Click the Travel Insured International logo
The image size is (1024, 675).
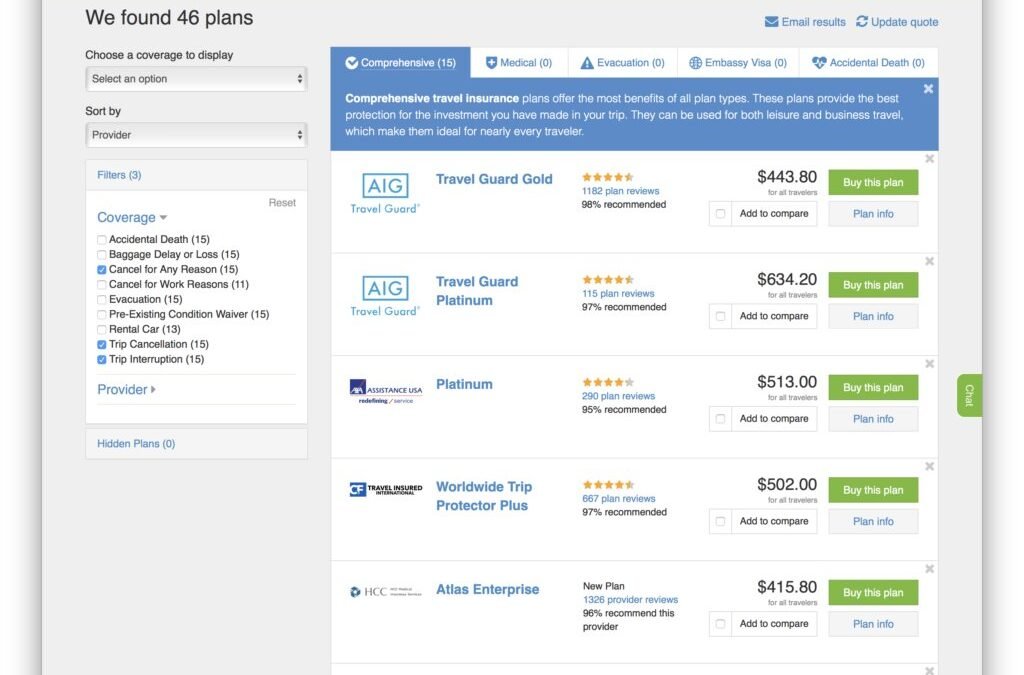click(x=385, y=489)
